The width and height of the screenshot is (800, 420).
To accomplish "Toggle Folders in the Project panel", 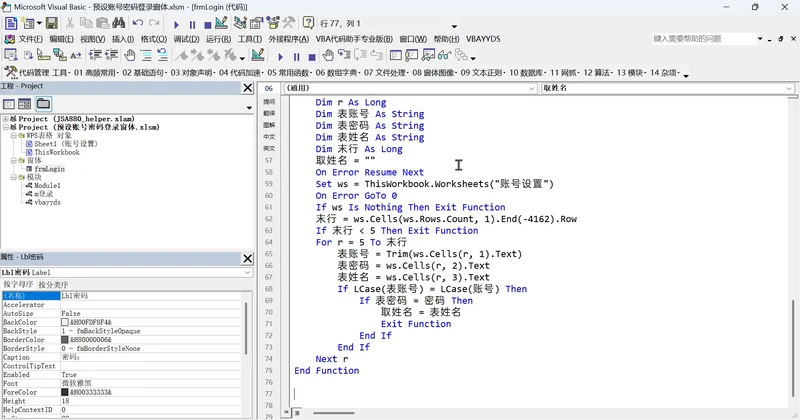I will pos(43,104).
